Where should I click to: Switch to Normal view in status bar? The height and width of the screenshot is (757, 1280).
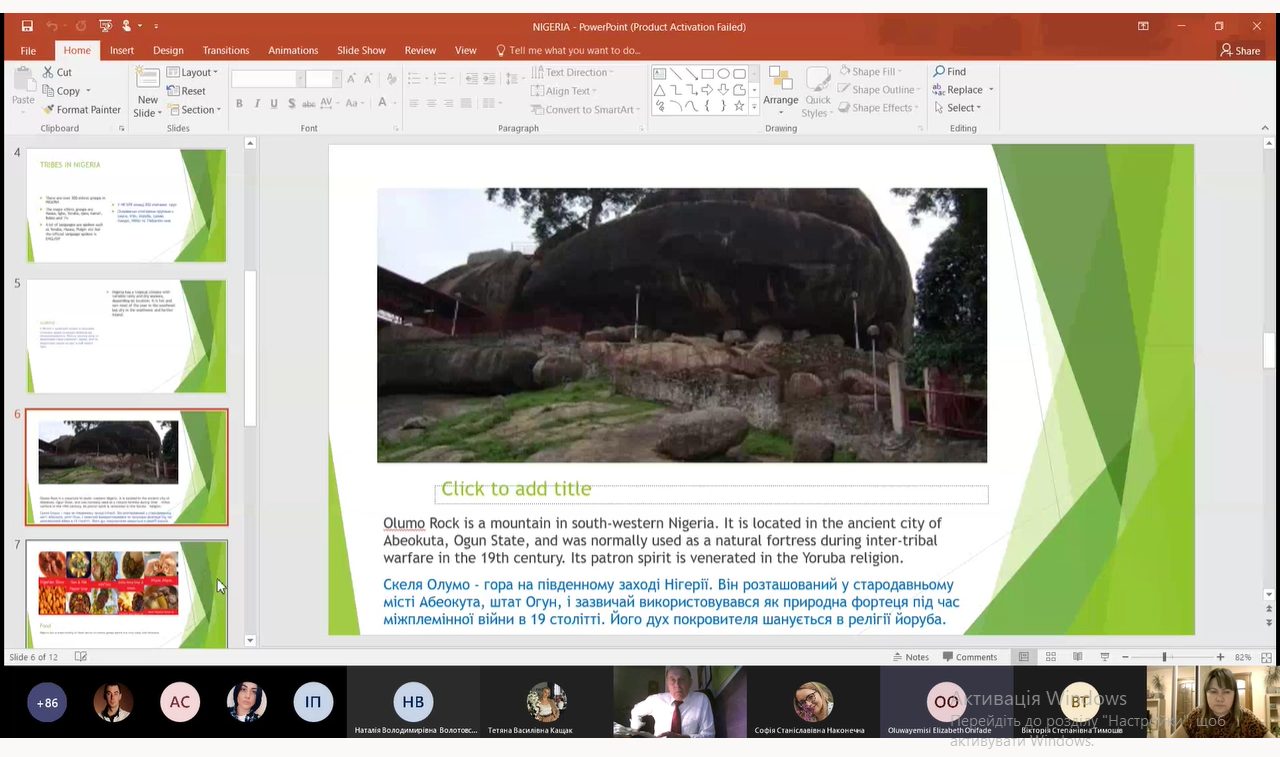pos(1024,657)
